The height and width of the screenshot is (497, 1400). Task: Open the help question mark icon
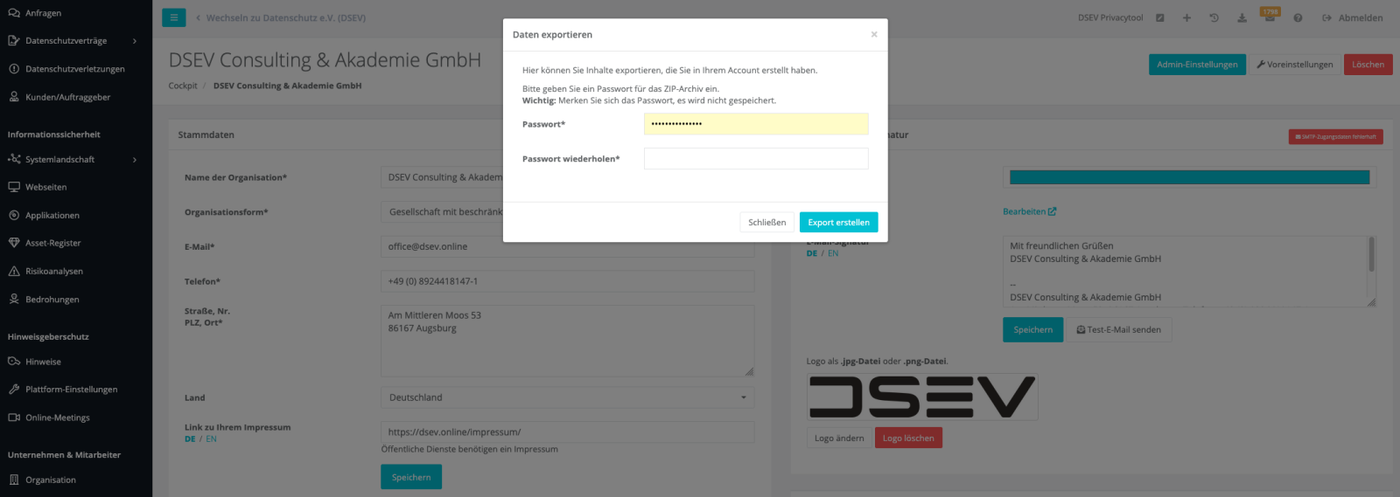pos(1298,18)
